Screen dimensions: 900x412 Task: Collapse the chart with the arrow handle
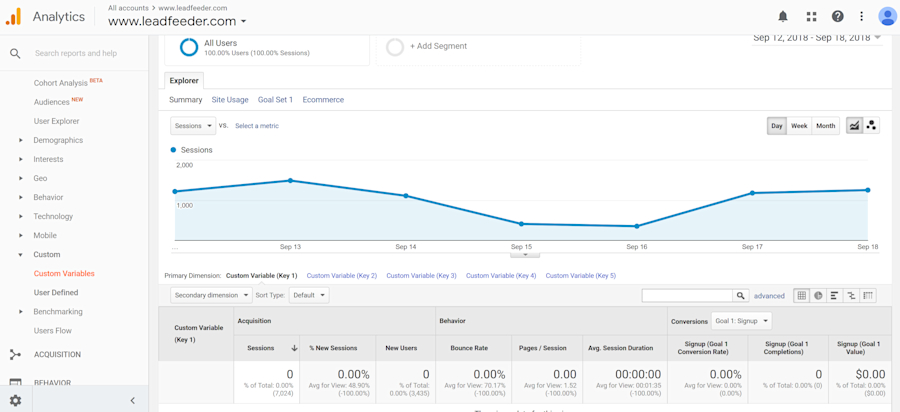click(525, 254)
